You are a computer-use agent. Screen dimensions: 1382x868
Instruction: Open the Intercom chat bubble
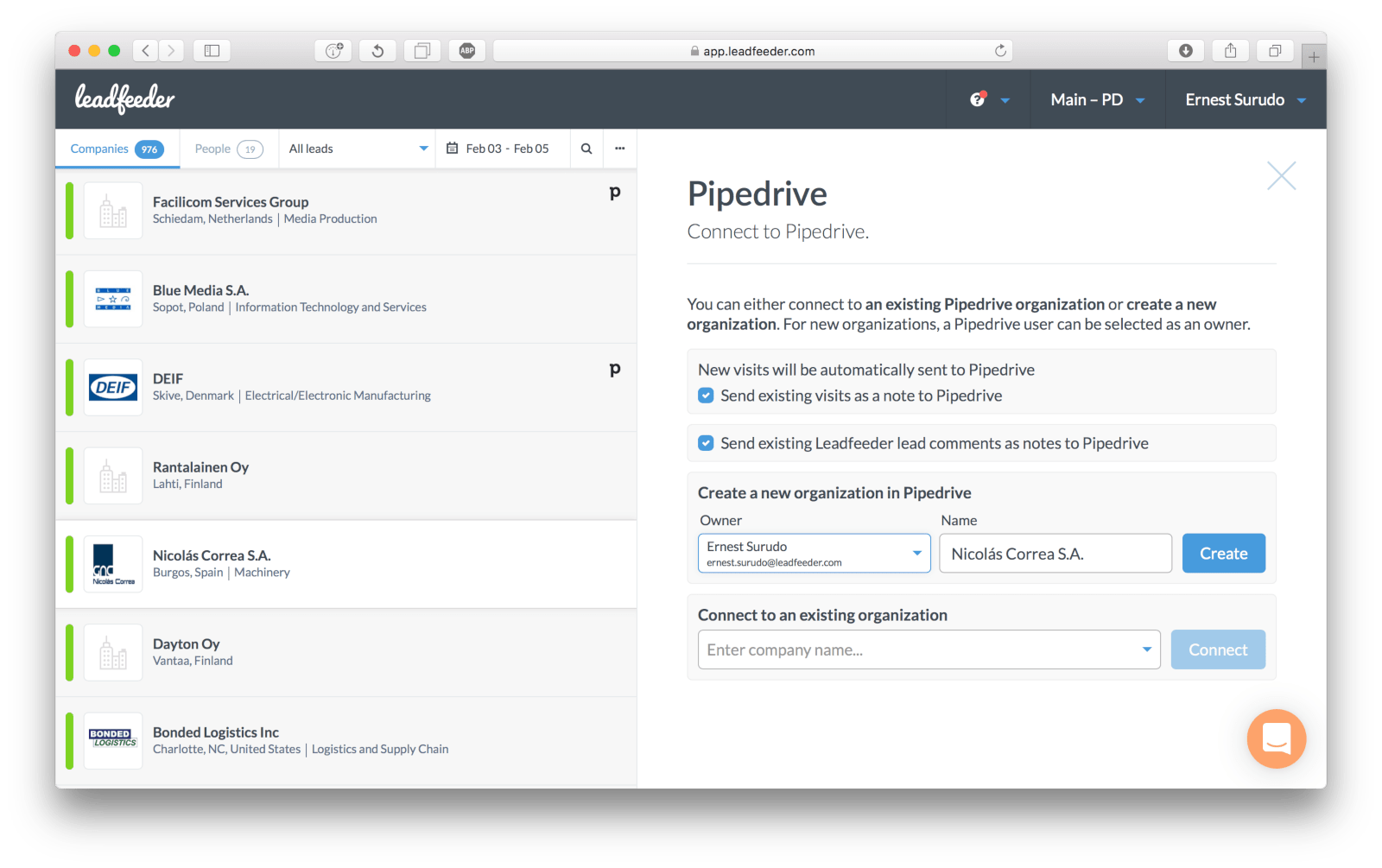(1276, 738)
